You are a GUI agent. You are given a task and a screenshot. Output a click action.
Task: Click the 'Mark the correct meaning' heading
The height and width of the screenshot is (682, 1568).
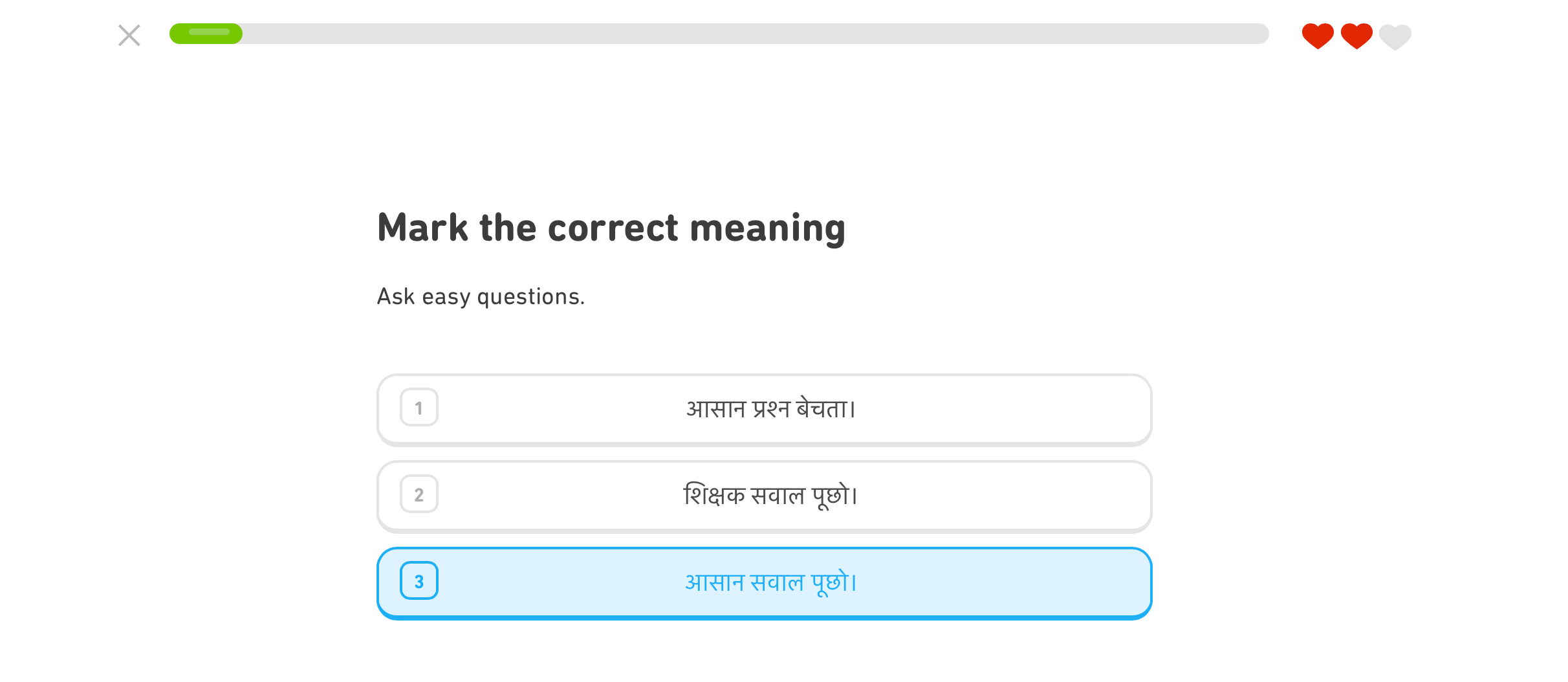(x=611, y=228)
